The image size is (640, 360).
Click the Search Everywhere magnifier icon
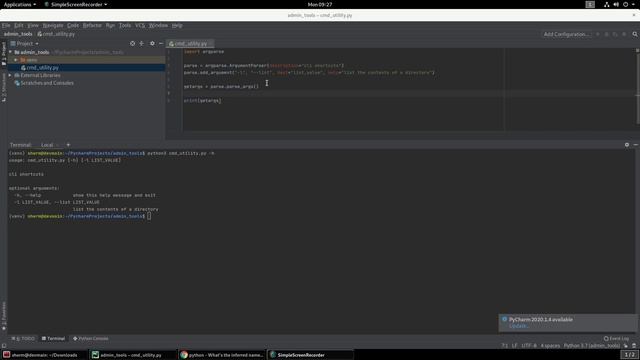635,34
